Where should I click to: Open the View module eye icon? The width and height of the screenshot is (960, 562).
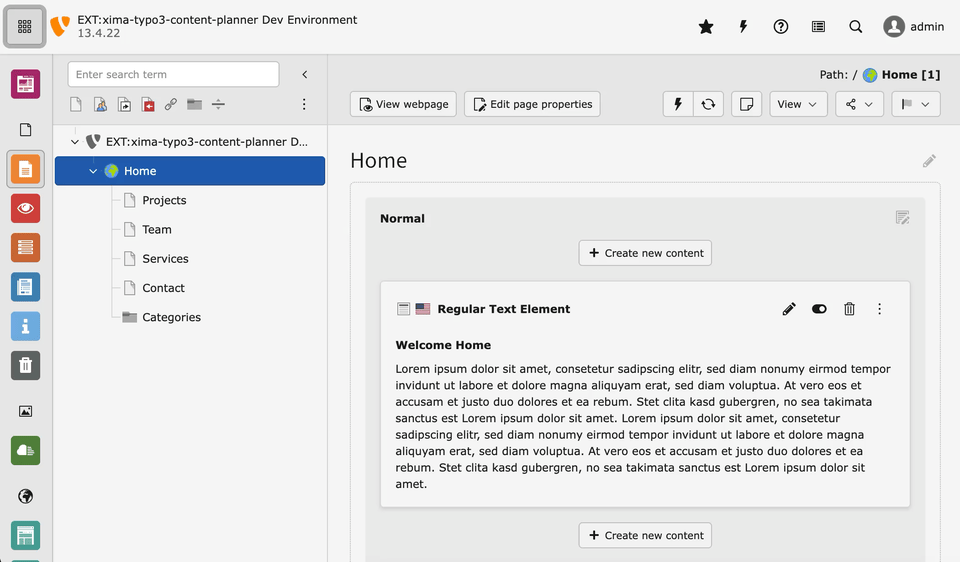click(25, 208)
